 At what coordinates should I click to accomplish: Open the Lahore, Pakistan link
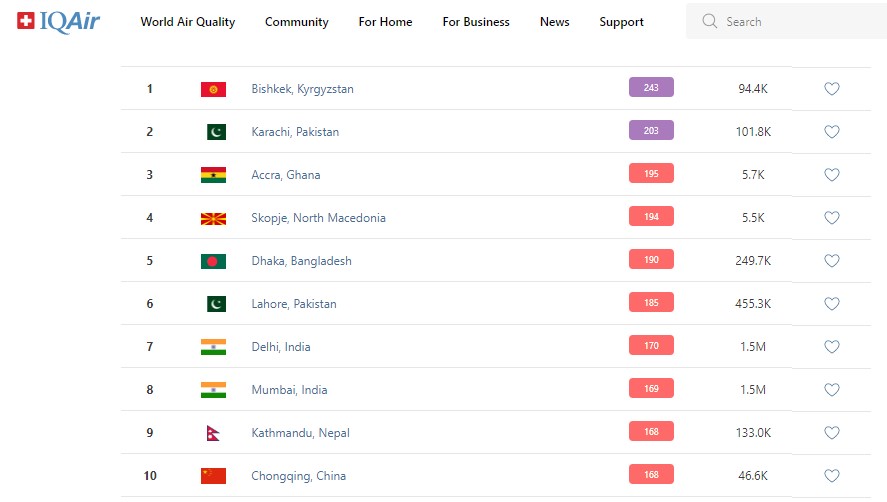point(294,304)
